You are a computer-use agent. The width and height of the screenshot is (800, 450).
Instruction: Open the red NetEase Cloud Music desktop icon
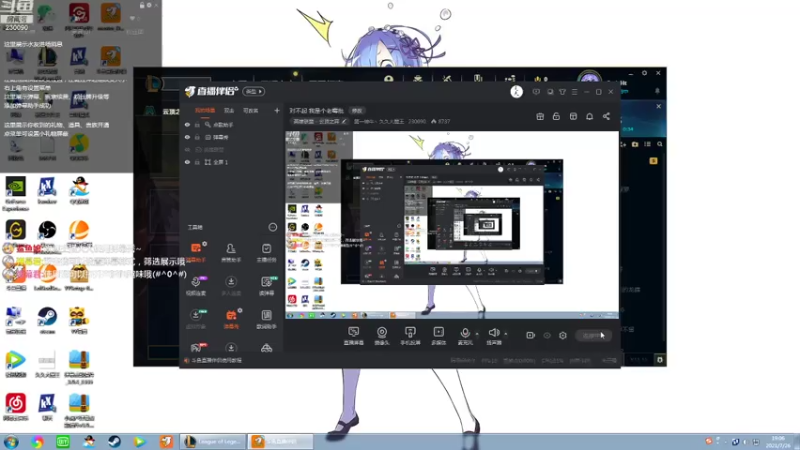tap(16, 407)
